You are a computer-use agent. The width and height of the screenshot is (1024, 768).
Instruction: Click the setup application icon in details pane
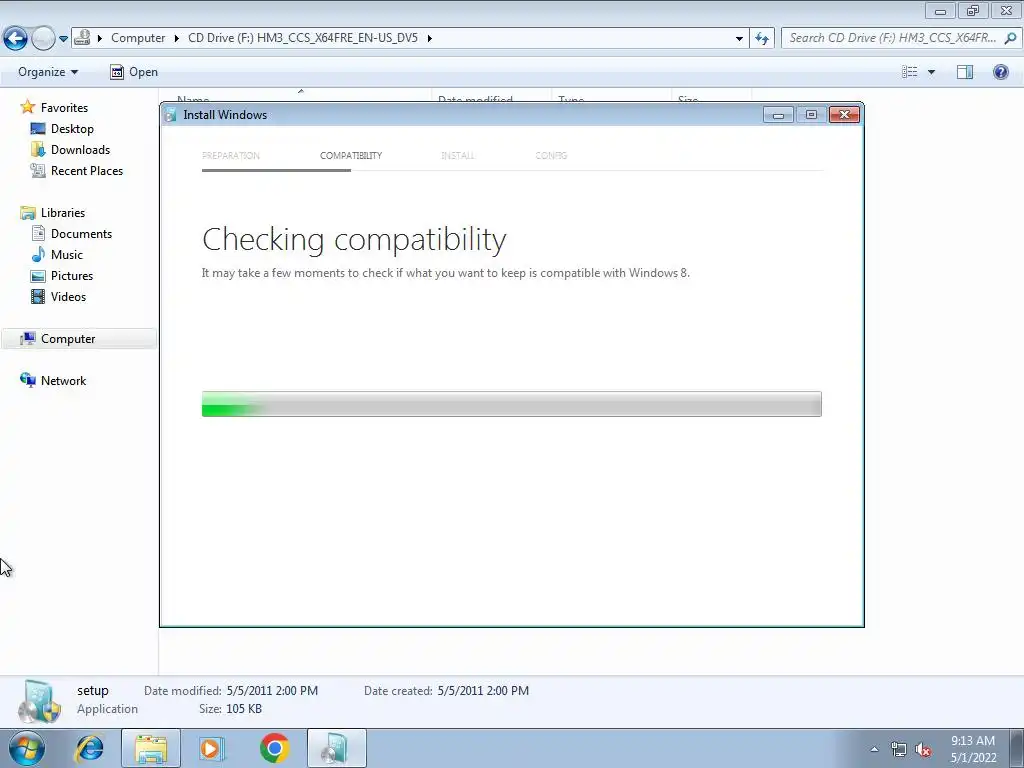click(40, 701)
